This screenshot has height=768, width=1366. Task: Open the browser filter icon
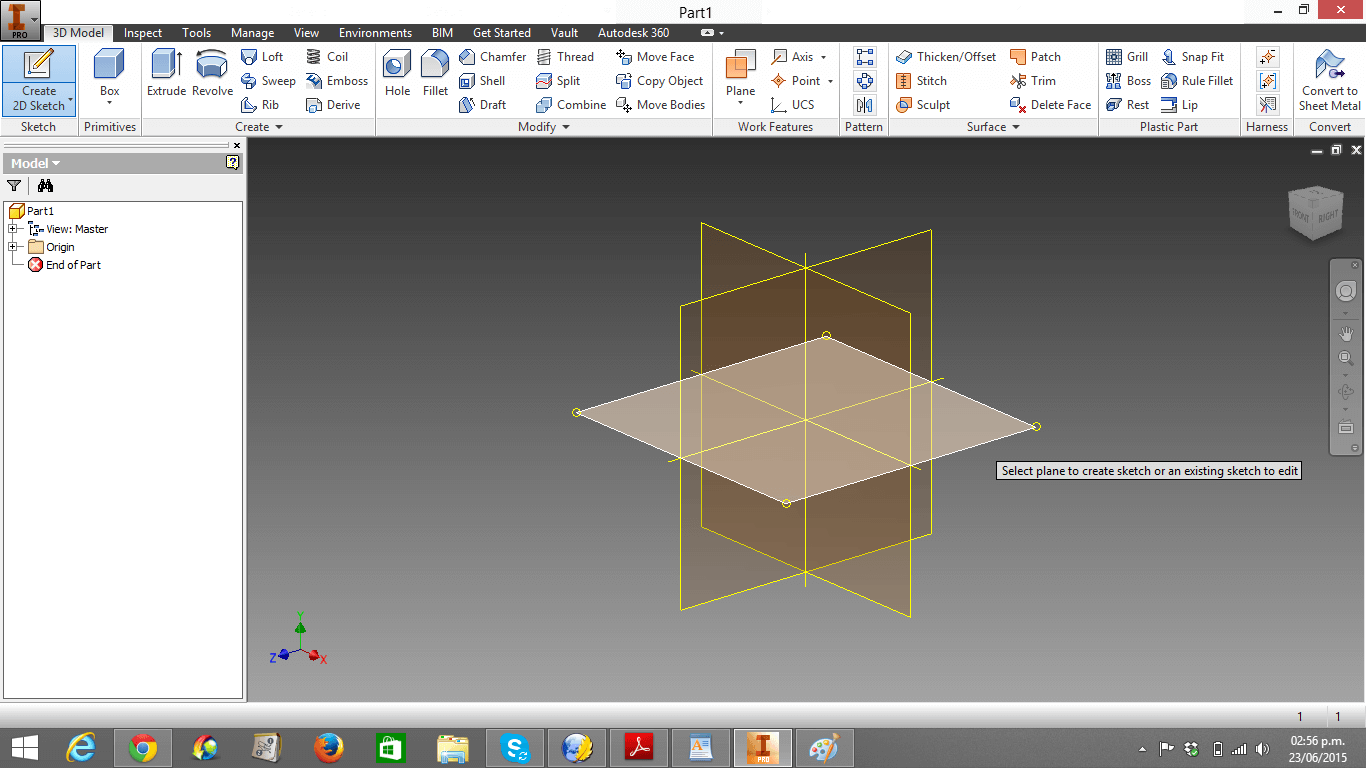(14, 185)
